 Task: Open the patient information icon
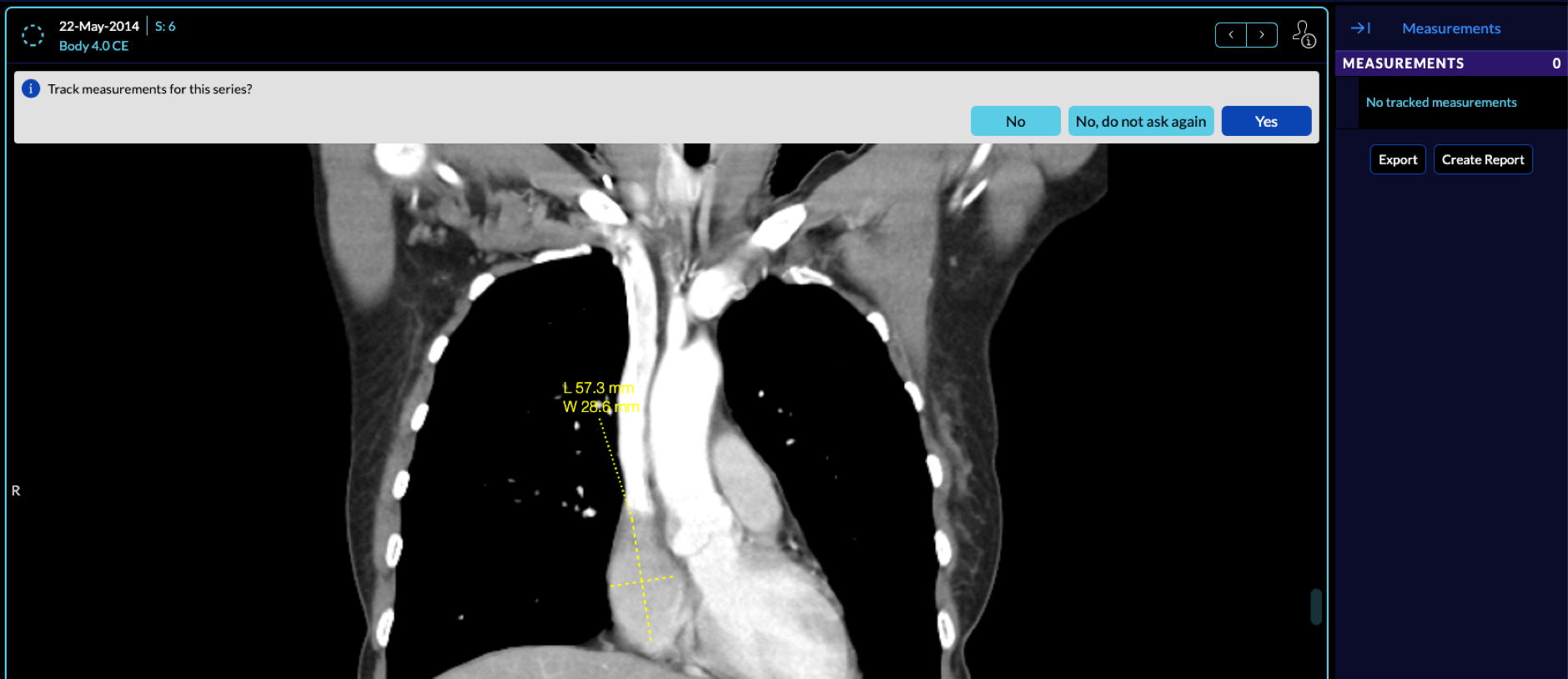click(1304, 35)
